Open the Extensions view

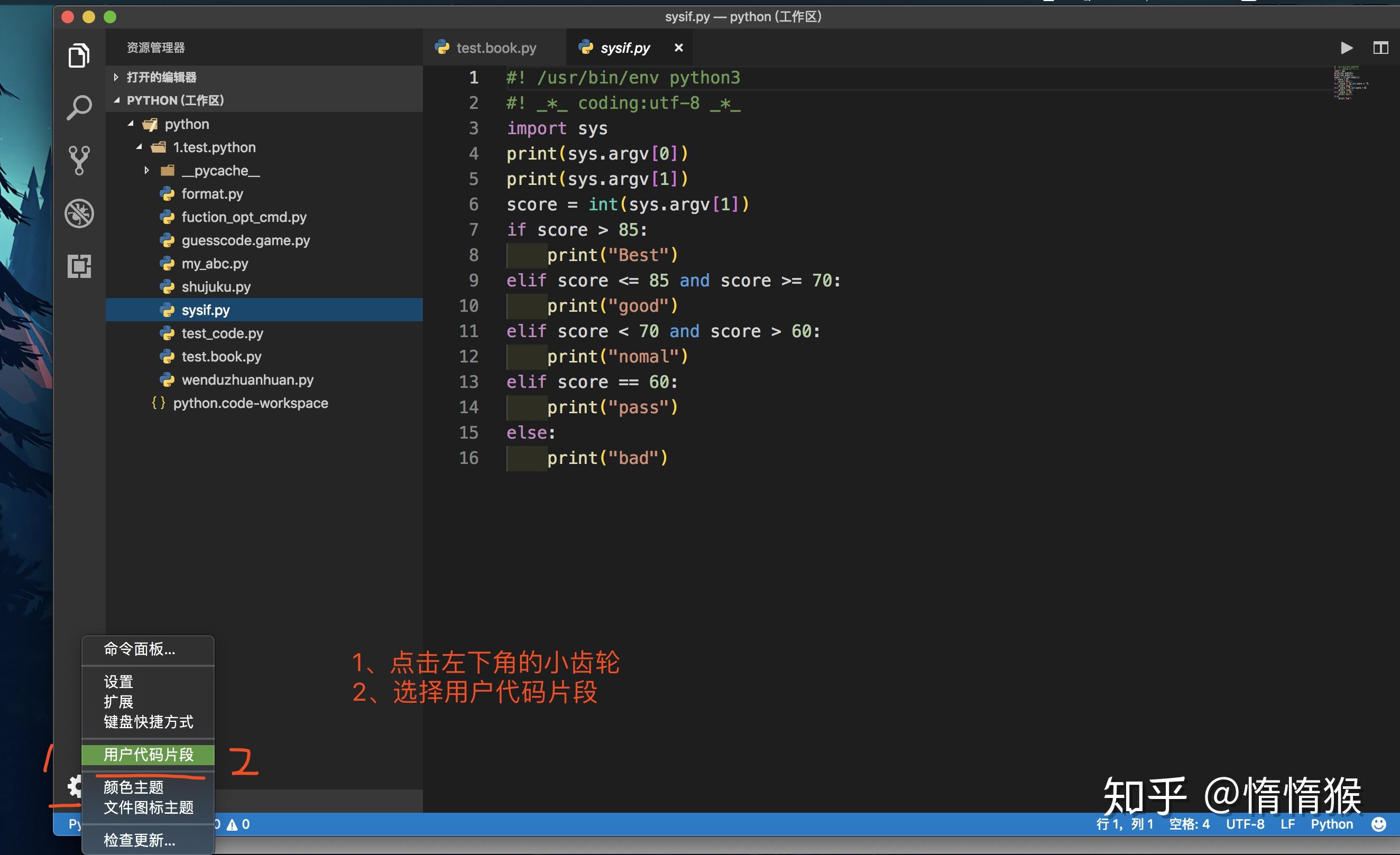click(x=79, y=266)
